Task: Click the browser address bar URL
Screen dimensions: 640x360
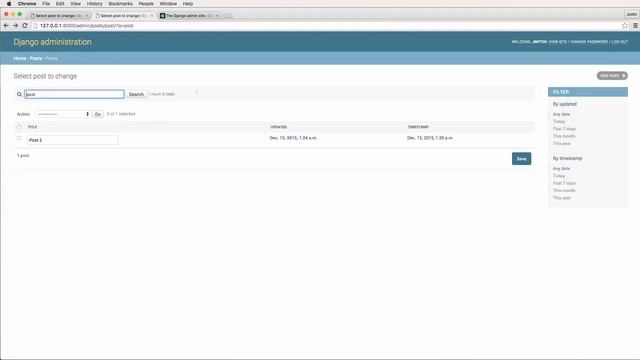Action: coord(87,26)
